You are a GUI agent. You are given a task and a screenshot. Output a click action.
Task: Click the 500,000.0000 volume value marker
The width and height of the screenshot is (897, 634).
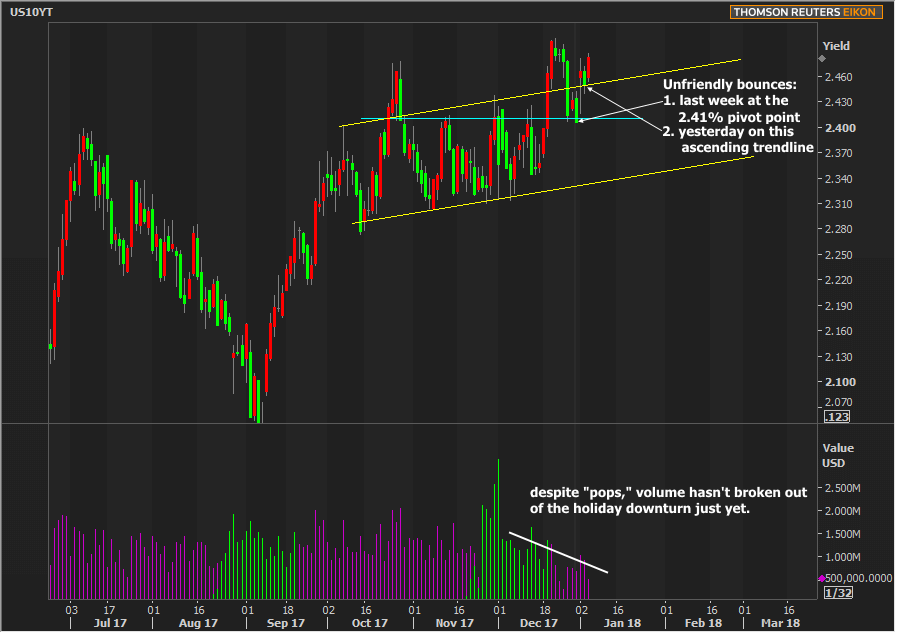click(x=858, y=578)
